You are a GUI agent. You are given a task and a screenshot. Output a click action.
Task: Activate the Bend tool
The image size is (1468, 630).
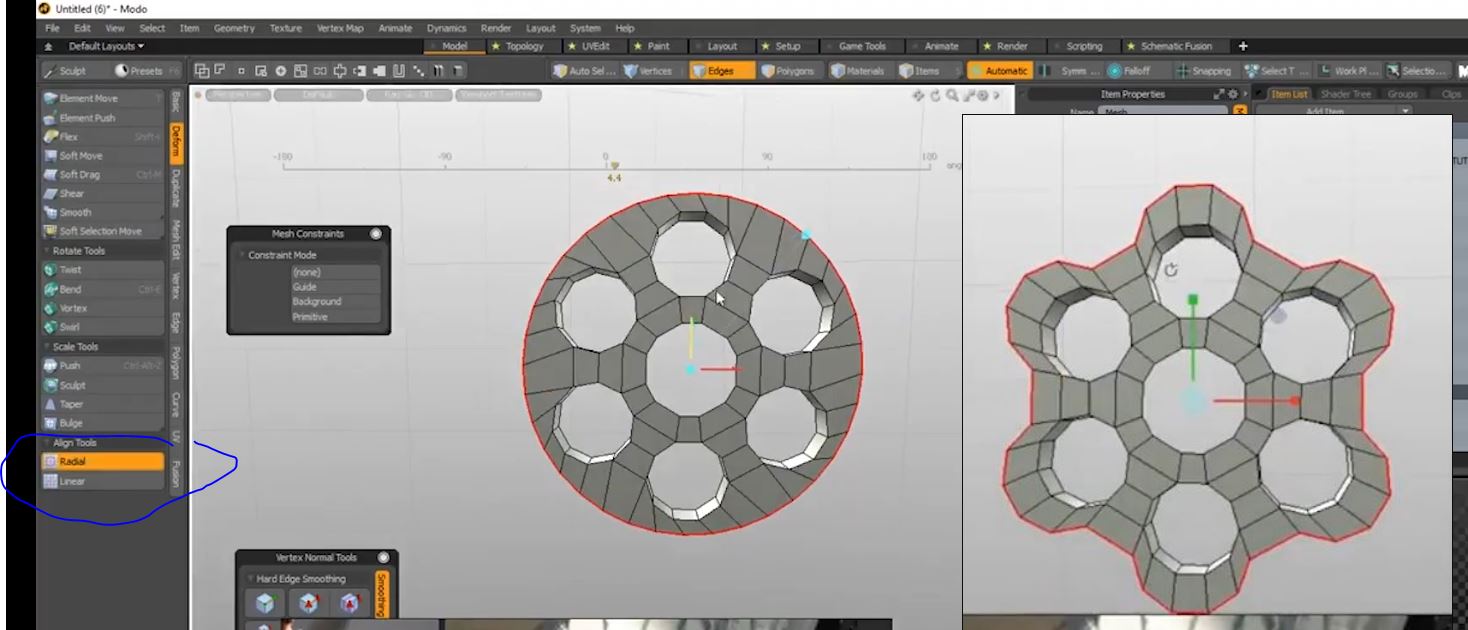(102, 289)
